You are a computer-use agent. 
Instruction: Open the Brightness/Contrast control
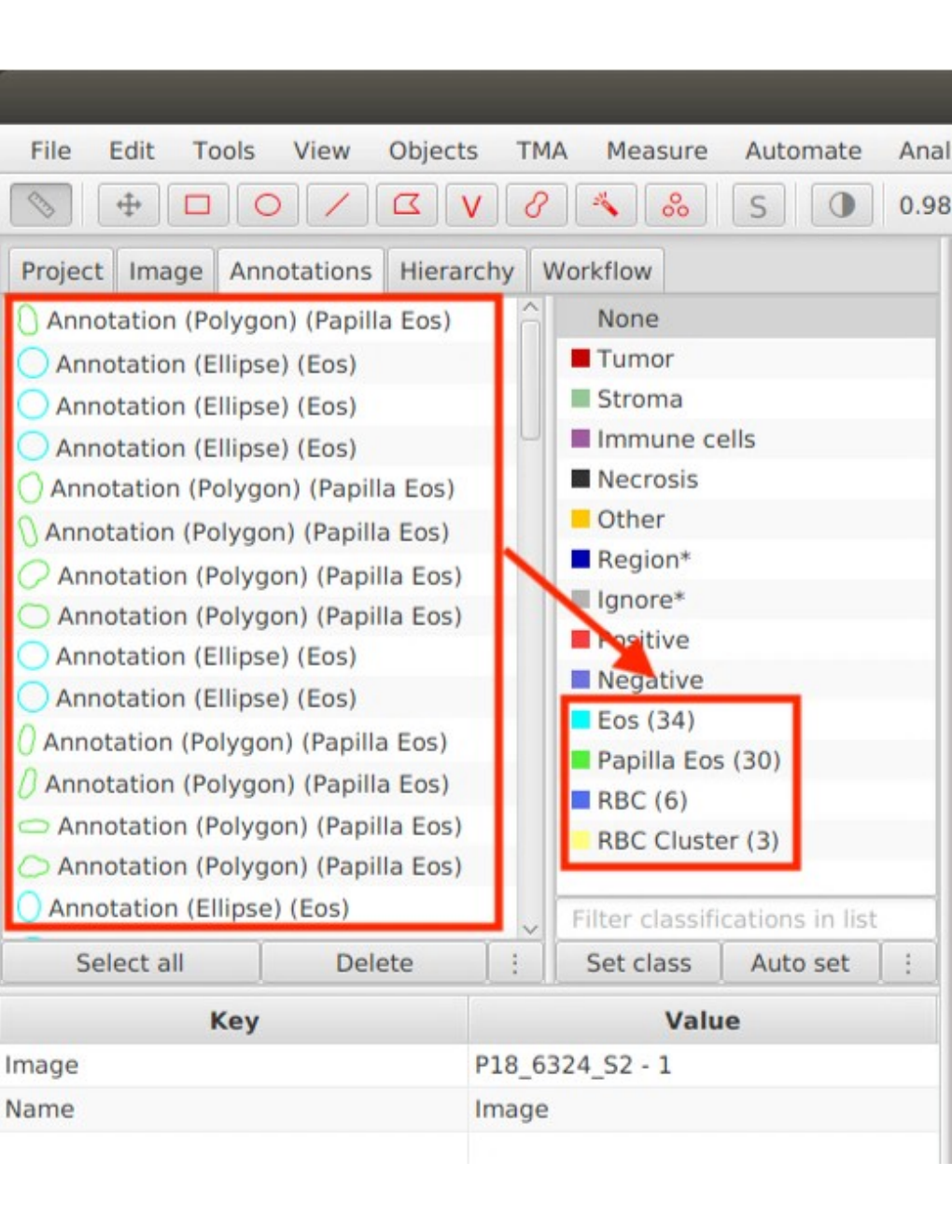[x=841, y=204]
